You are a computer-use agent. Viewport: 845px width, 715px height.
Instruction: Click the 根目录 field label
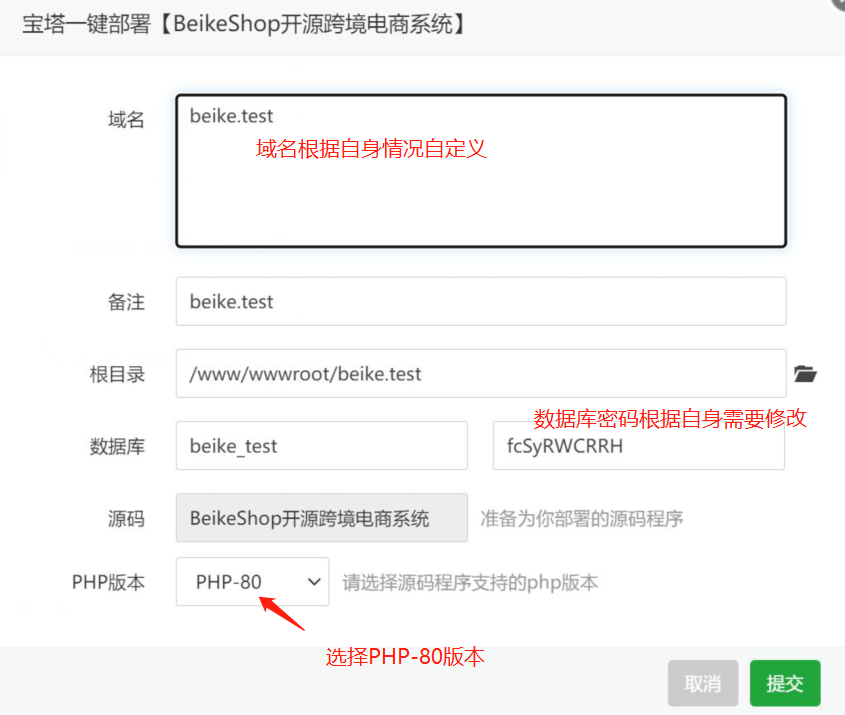click(117, 374)
